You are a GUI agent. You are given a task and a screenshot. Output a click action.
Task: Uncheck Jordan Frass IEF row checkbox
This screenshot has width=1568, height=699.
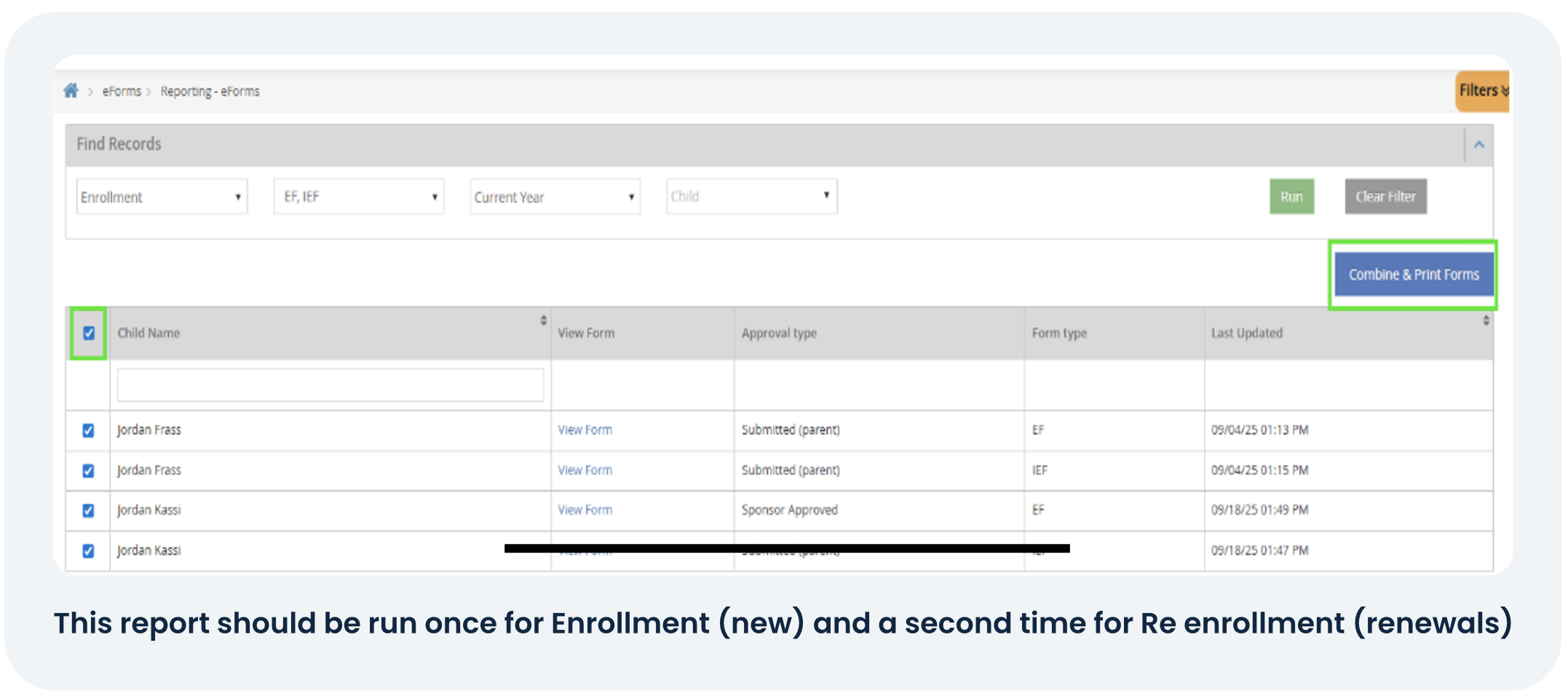88,470
